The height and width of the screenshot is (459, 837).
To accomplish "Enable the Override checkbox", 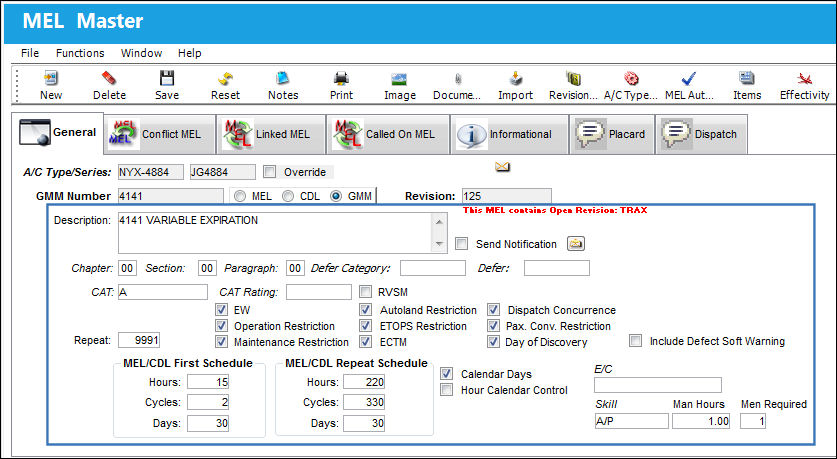I will [x=270, y=172].
